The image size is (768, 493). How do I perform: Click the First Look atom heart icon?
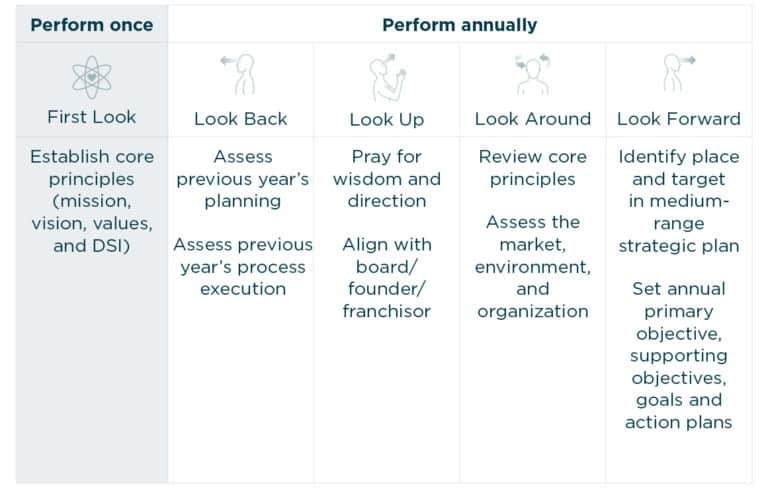click(92, 76)
